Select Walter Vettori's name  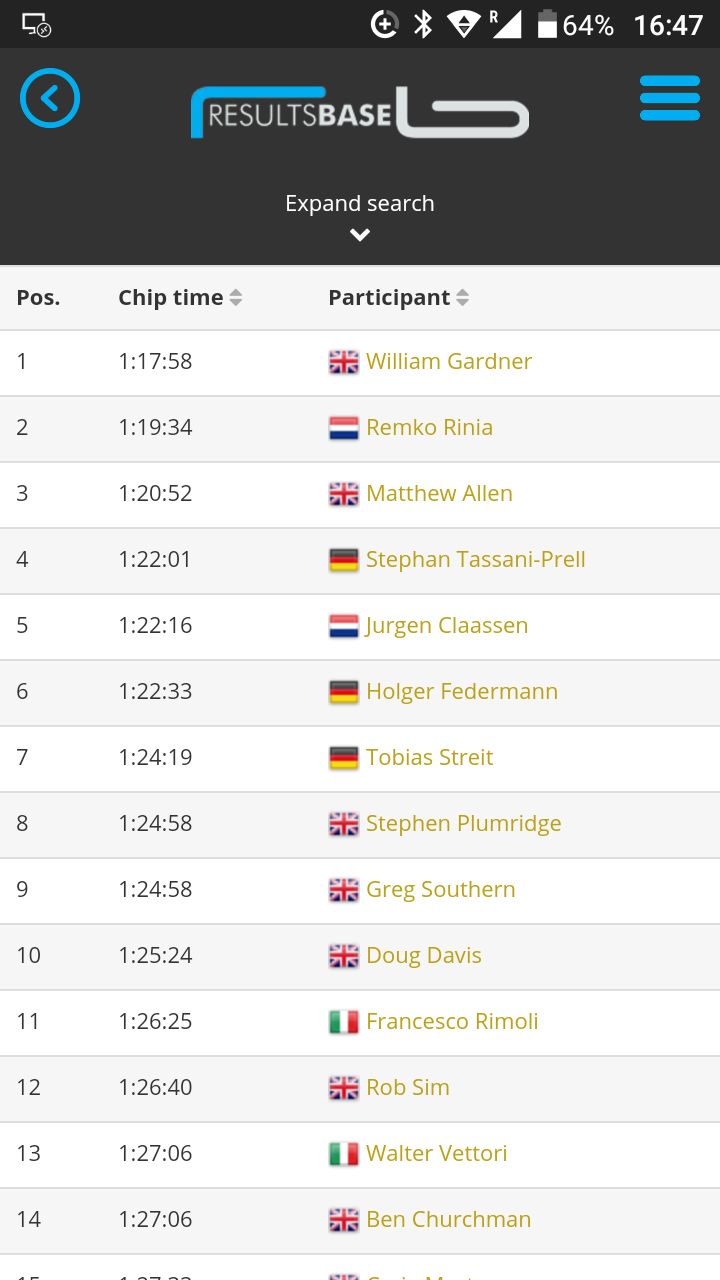(437, 1153)
